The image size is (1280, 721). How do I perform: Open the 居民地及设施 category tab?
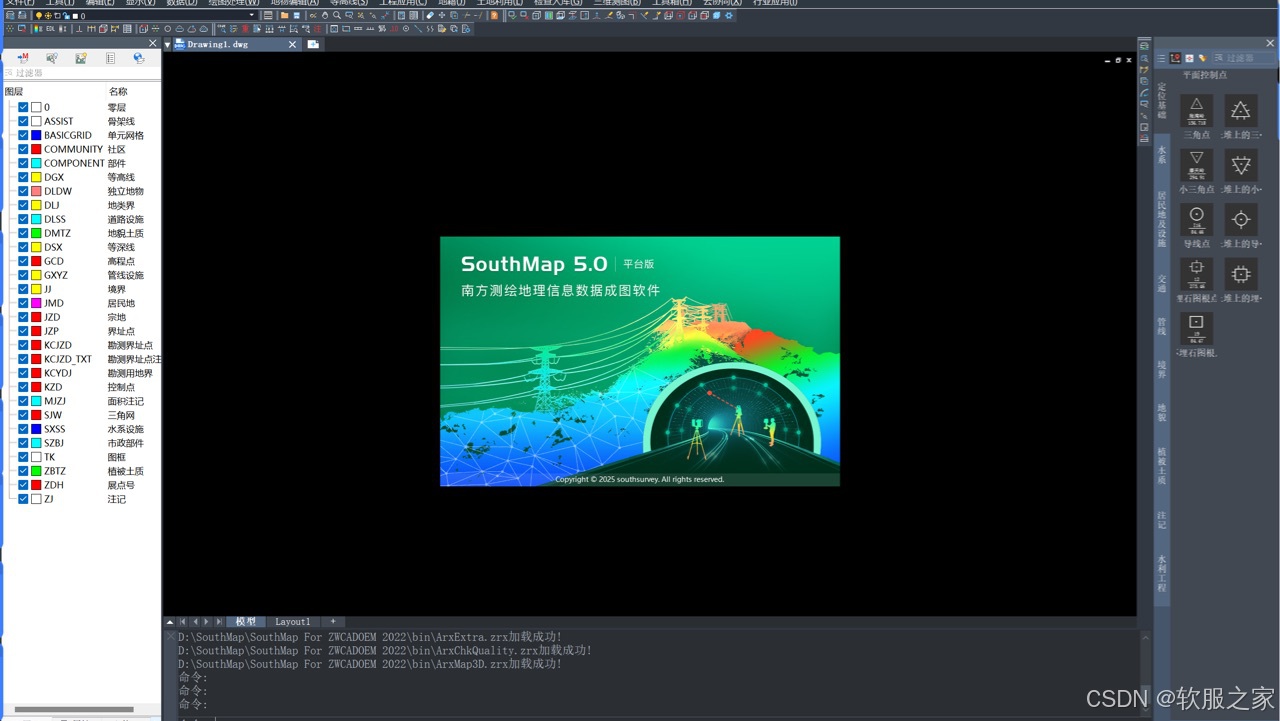coord(1162,219)
